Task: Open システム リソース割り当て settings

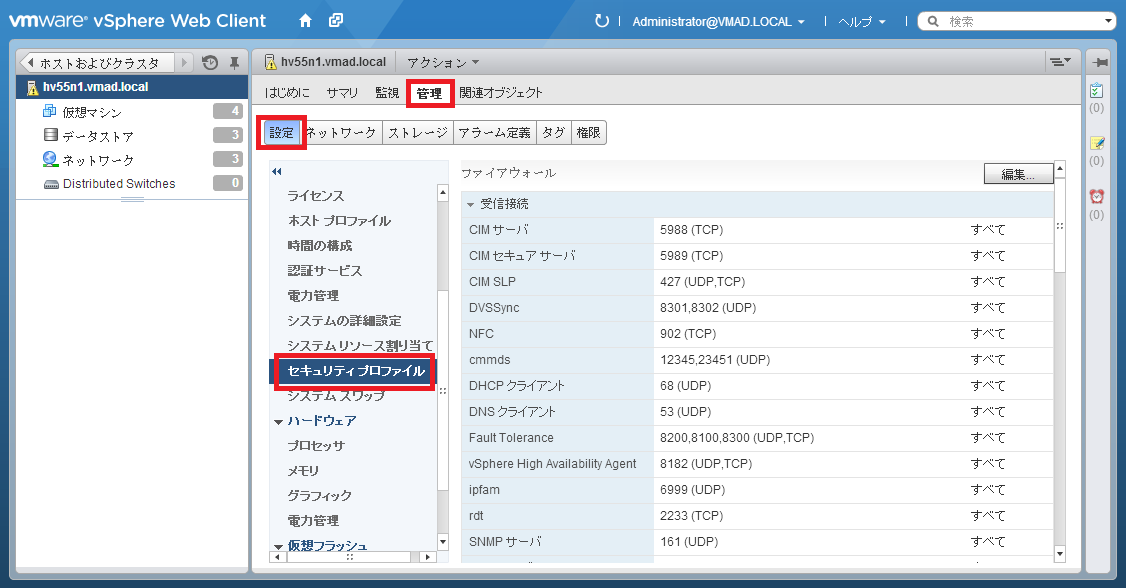Action: tap(360, 346)
